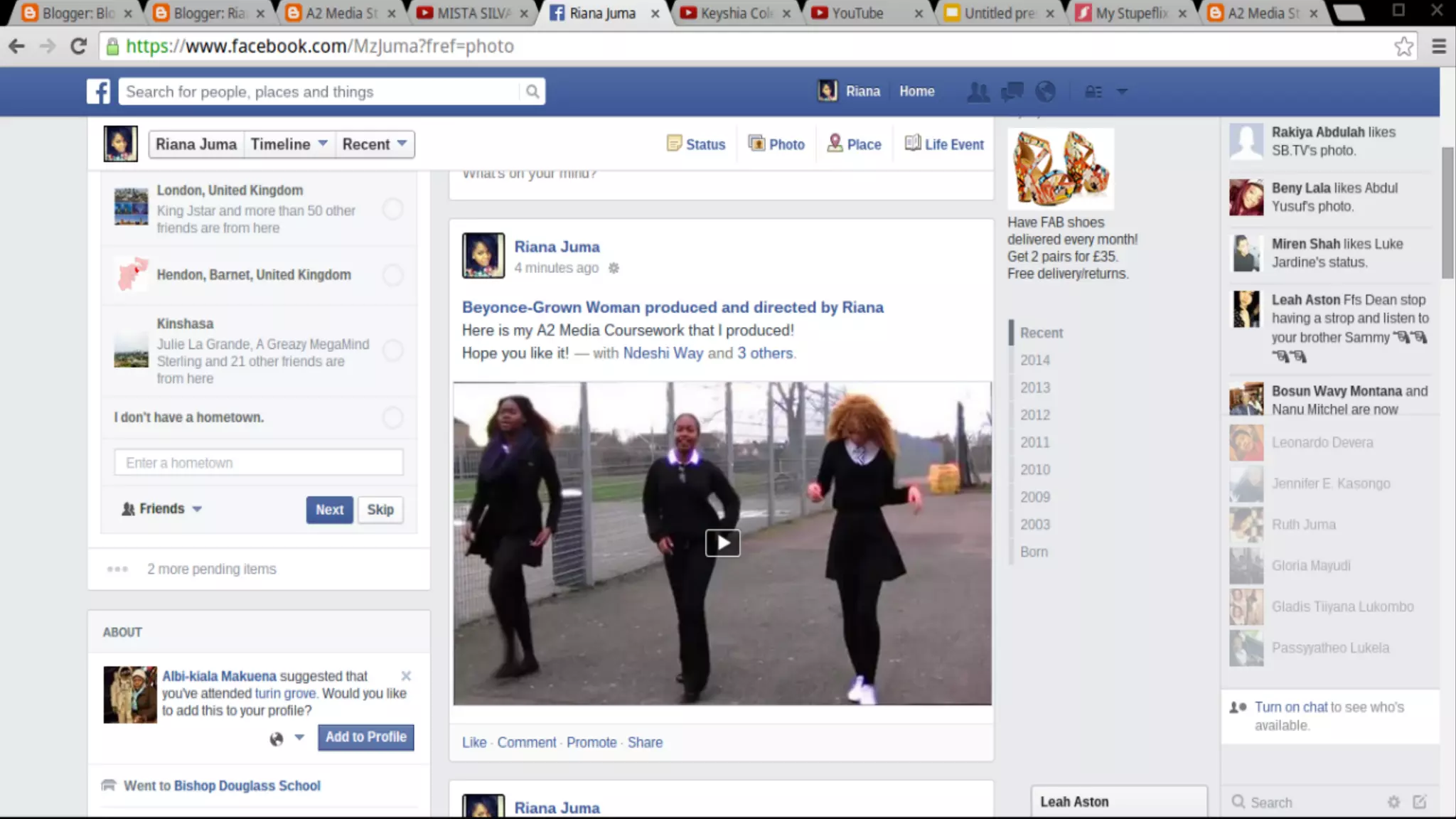
Task: Open the friend requests icon
Action: pyautogui.click(x=978, y=92)
